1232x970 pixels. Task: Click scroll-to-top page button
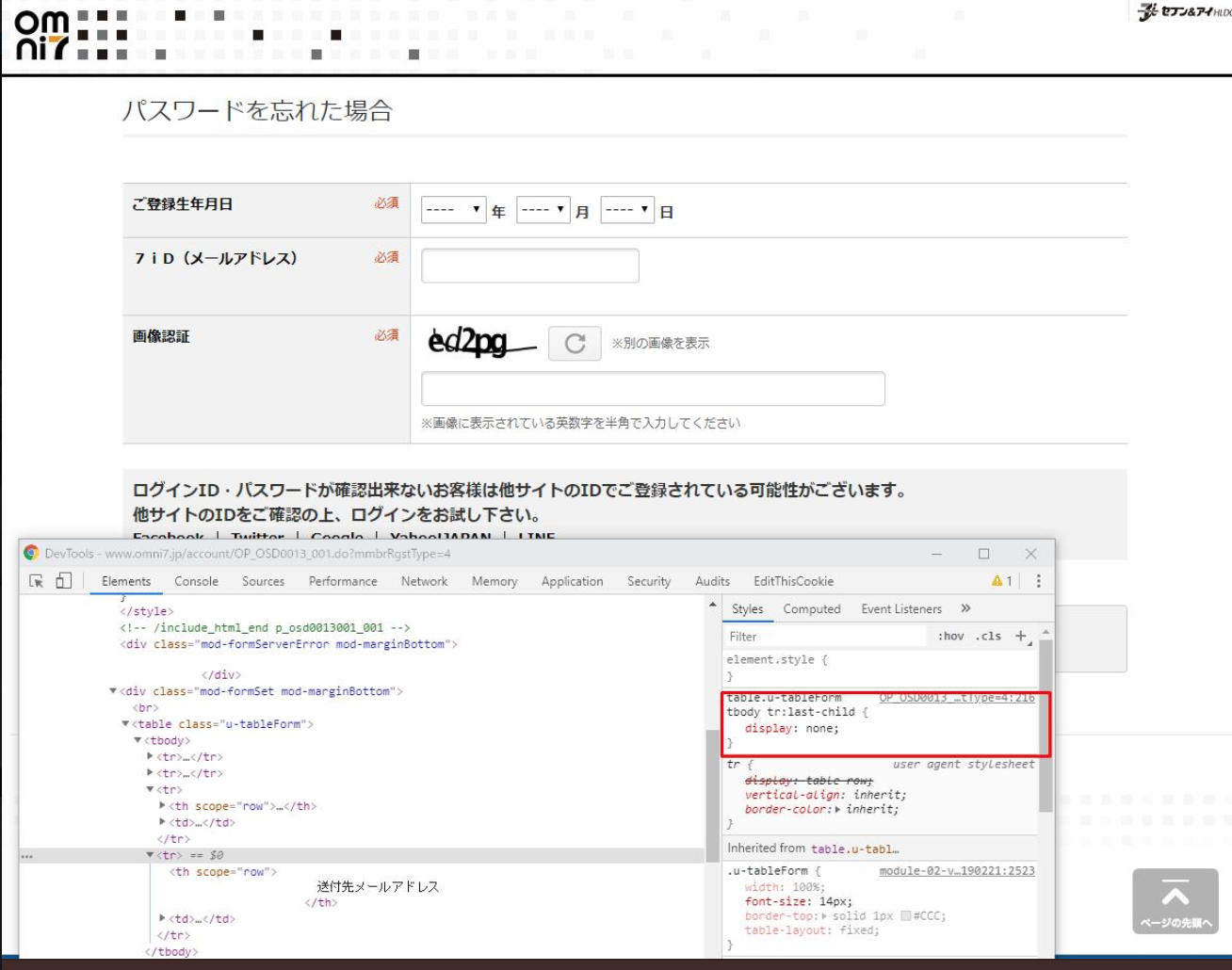point(1175,901)
